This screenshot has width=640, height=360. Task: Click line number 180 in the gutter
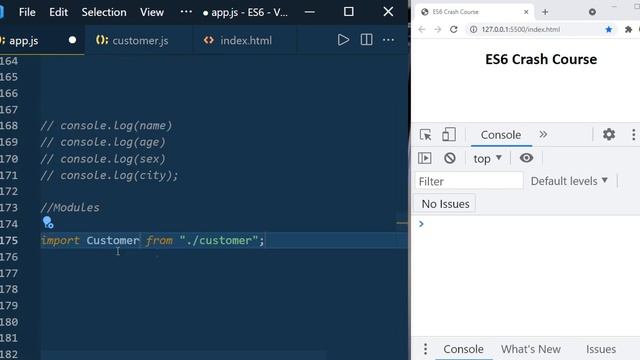click(9, 322)
